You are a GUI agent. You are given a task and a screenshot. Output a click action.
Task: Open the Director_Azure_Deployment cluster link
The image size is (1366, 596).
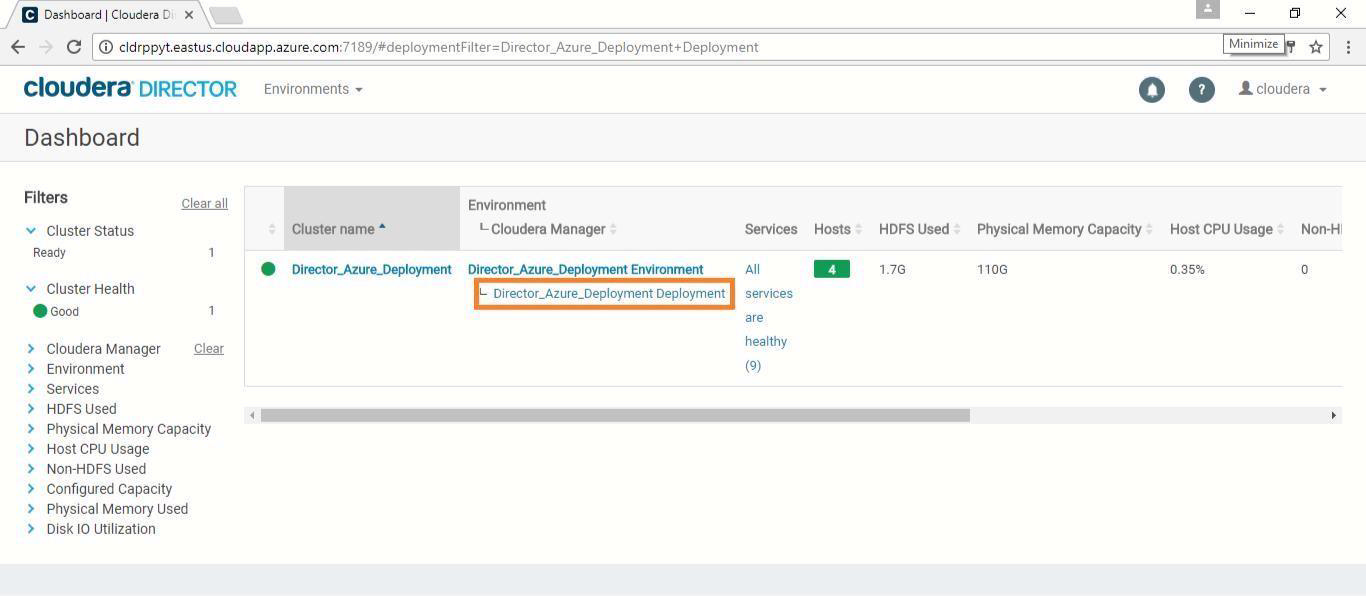371,269
